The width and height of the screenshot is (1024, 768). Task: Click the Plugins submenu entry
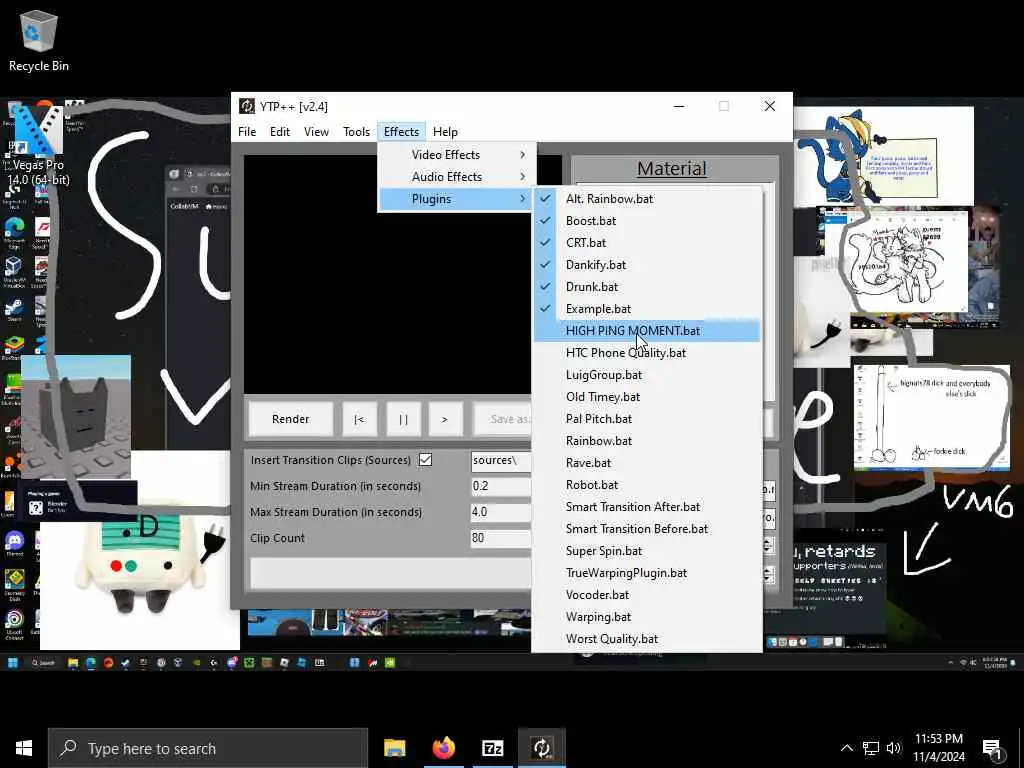457,199
